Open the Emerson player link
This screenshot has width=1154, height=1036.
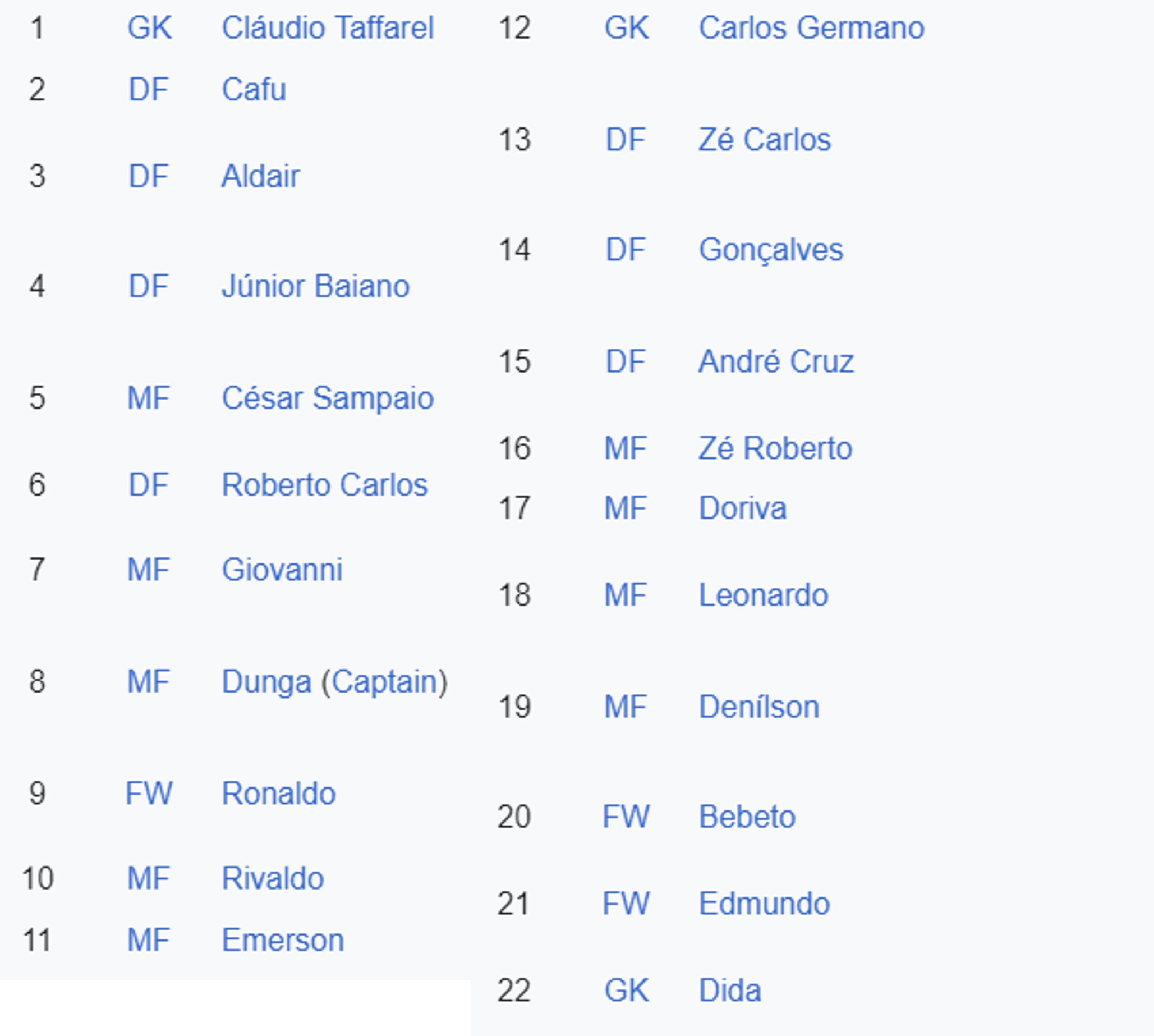[x=283, y=940]
